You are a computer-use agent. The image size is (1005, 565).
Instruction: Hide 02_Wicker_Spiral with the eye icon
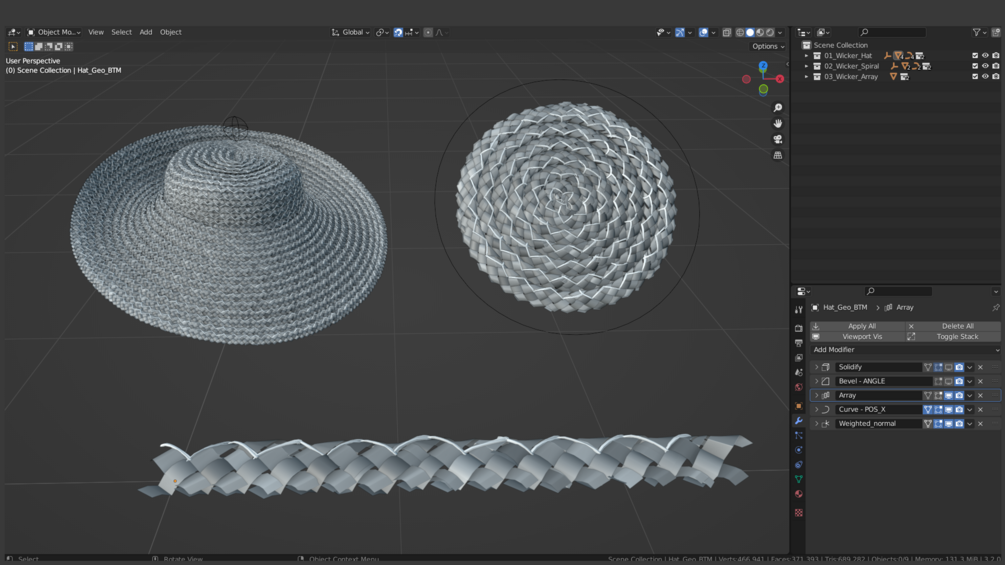tap(985, 66)
